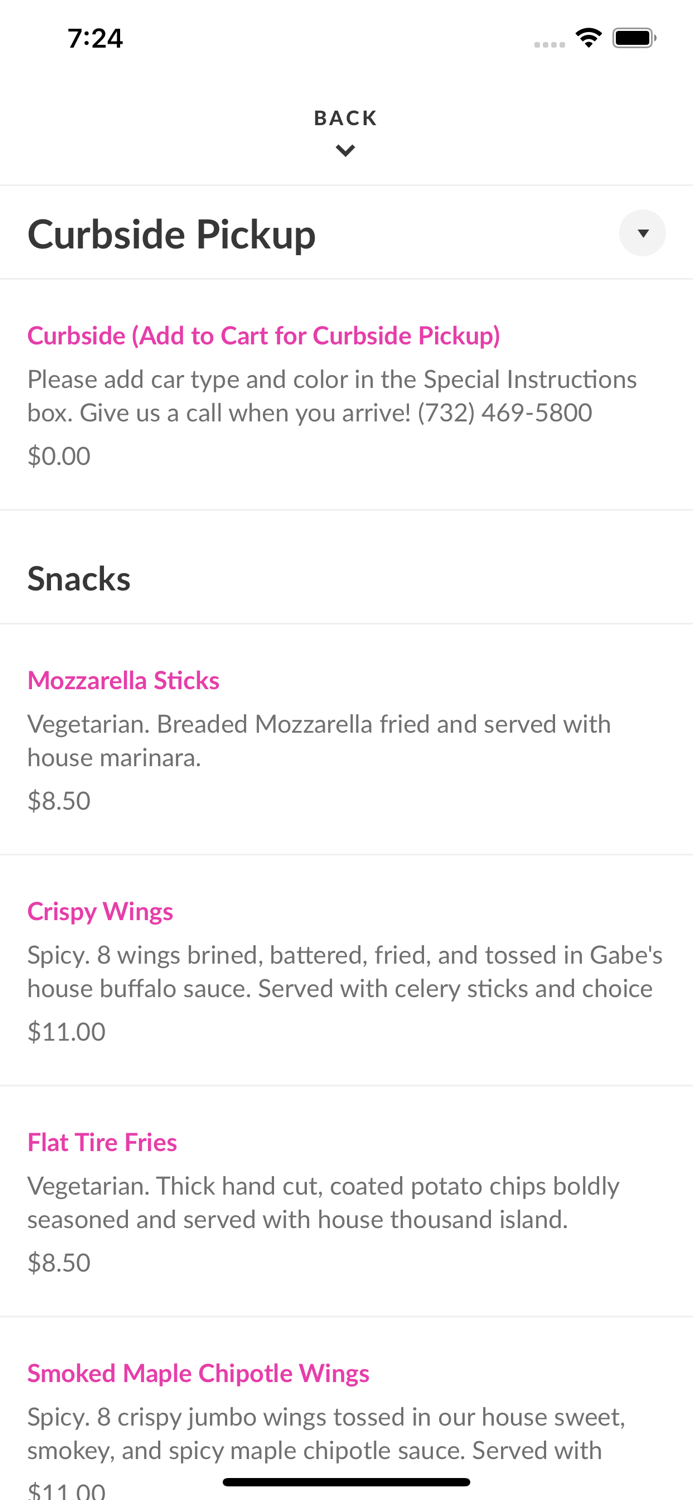Tap the Mozzarella Sticks $8.50 price

(x=59, y=801)
